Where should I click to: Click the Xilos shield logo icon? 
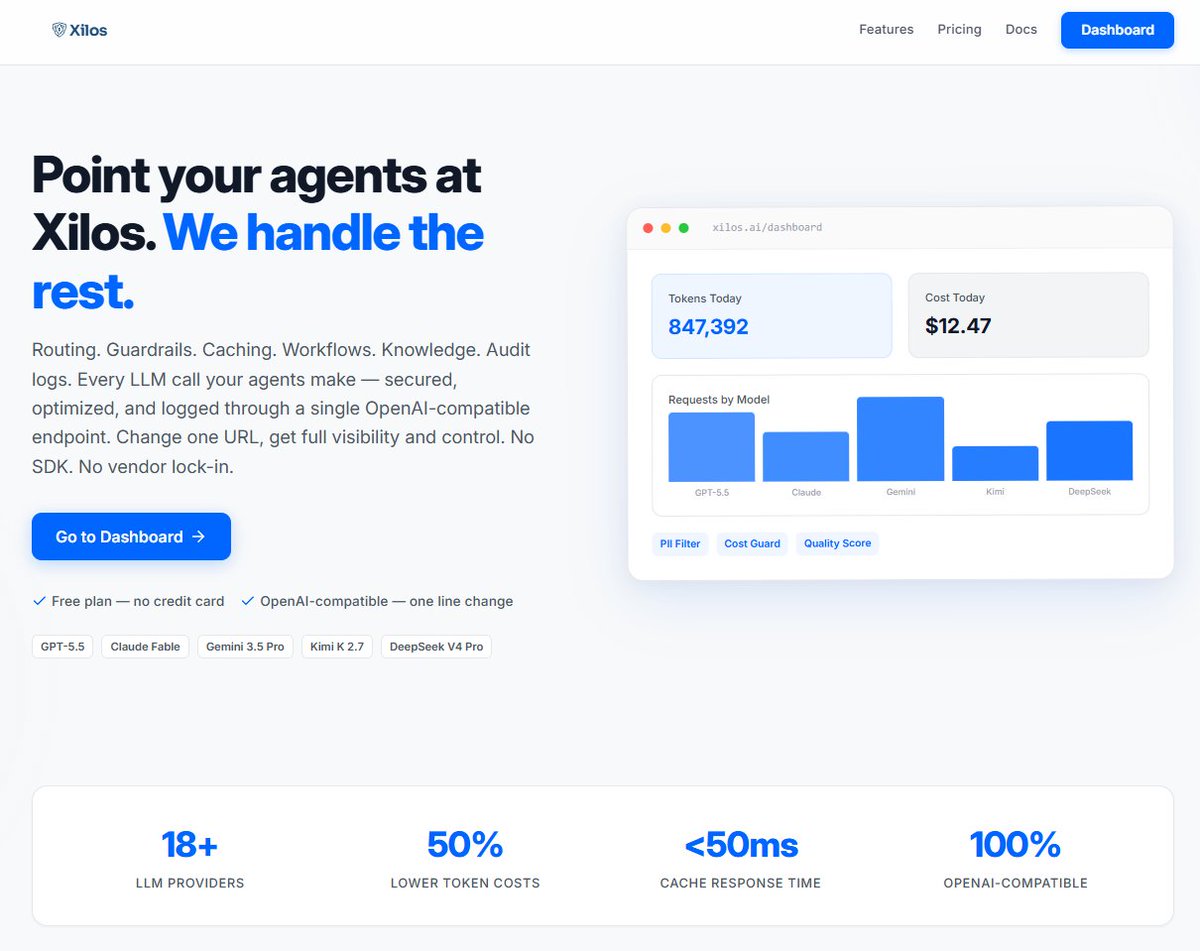coord(59,30)
